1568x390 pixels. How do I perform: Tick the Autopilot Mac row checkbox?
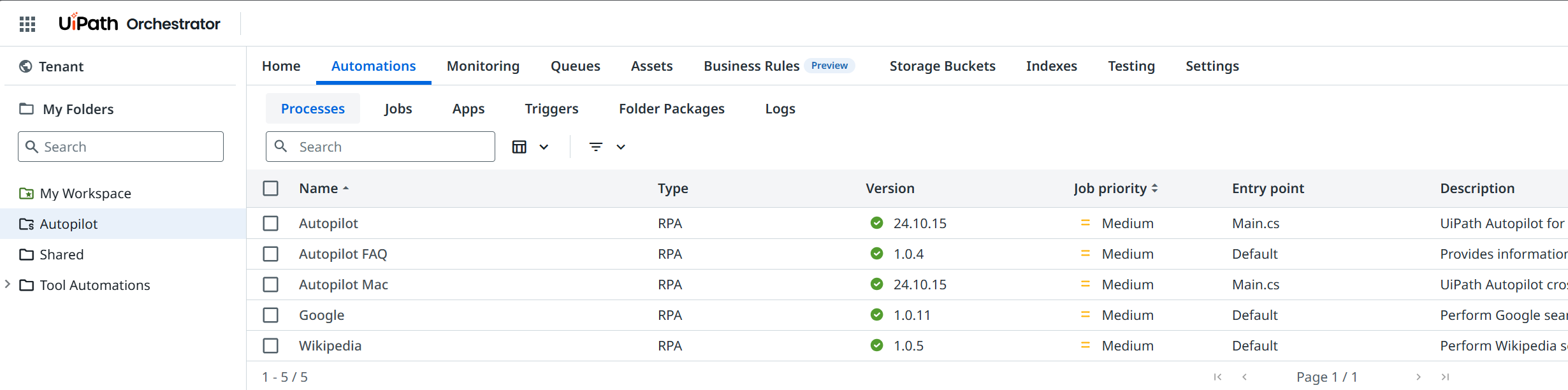click(x=271, y=284)
